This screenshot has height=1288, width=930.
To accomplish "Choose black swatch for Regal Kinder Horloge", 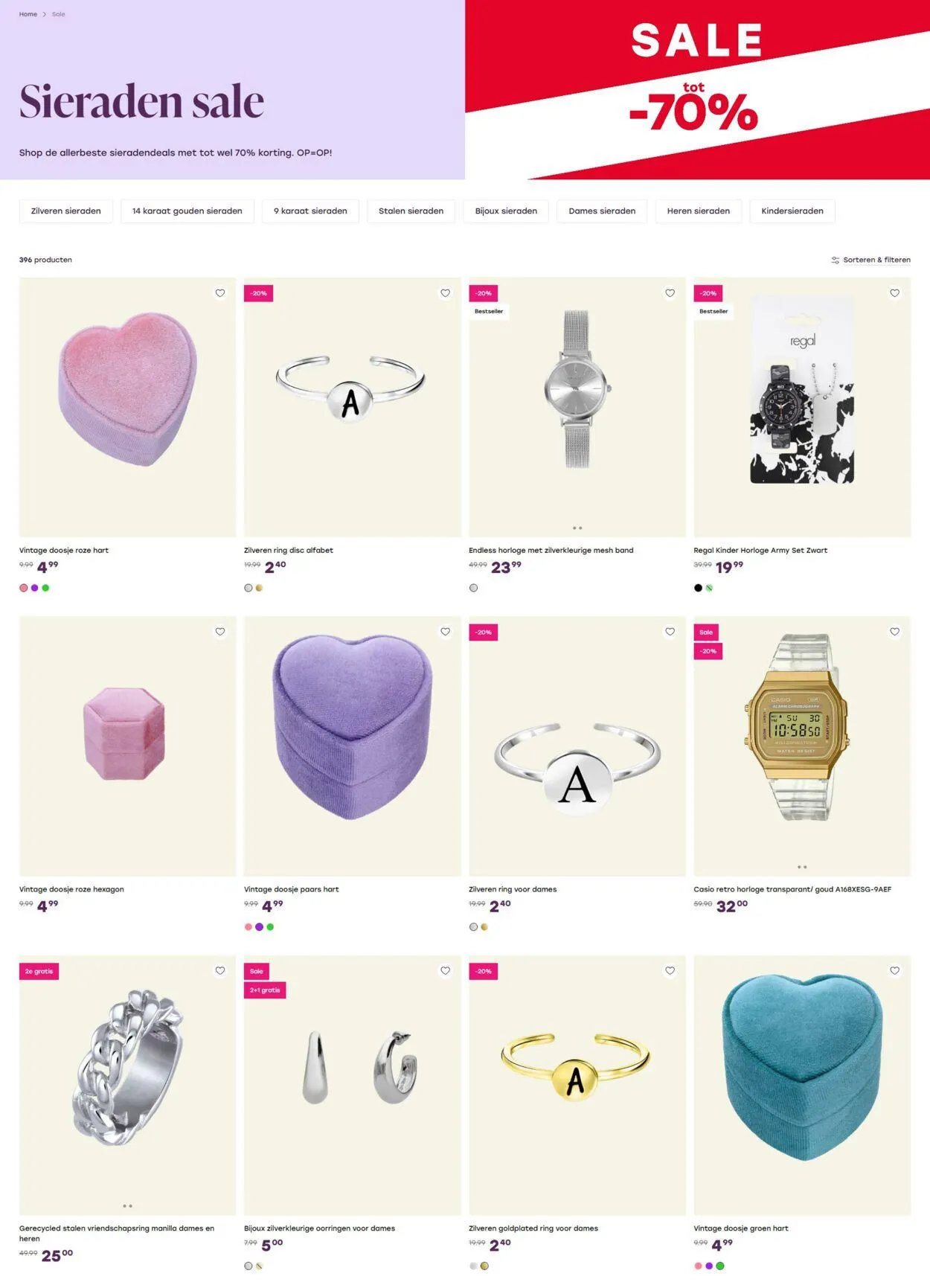I will (698, 588).
